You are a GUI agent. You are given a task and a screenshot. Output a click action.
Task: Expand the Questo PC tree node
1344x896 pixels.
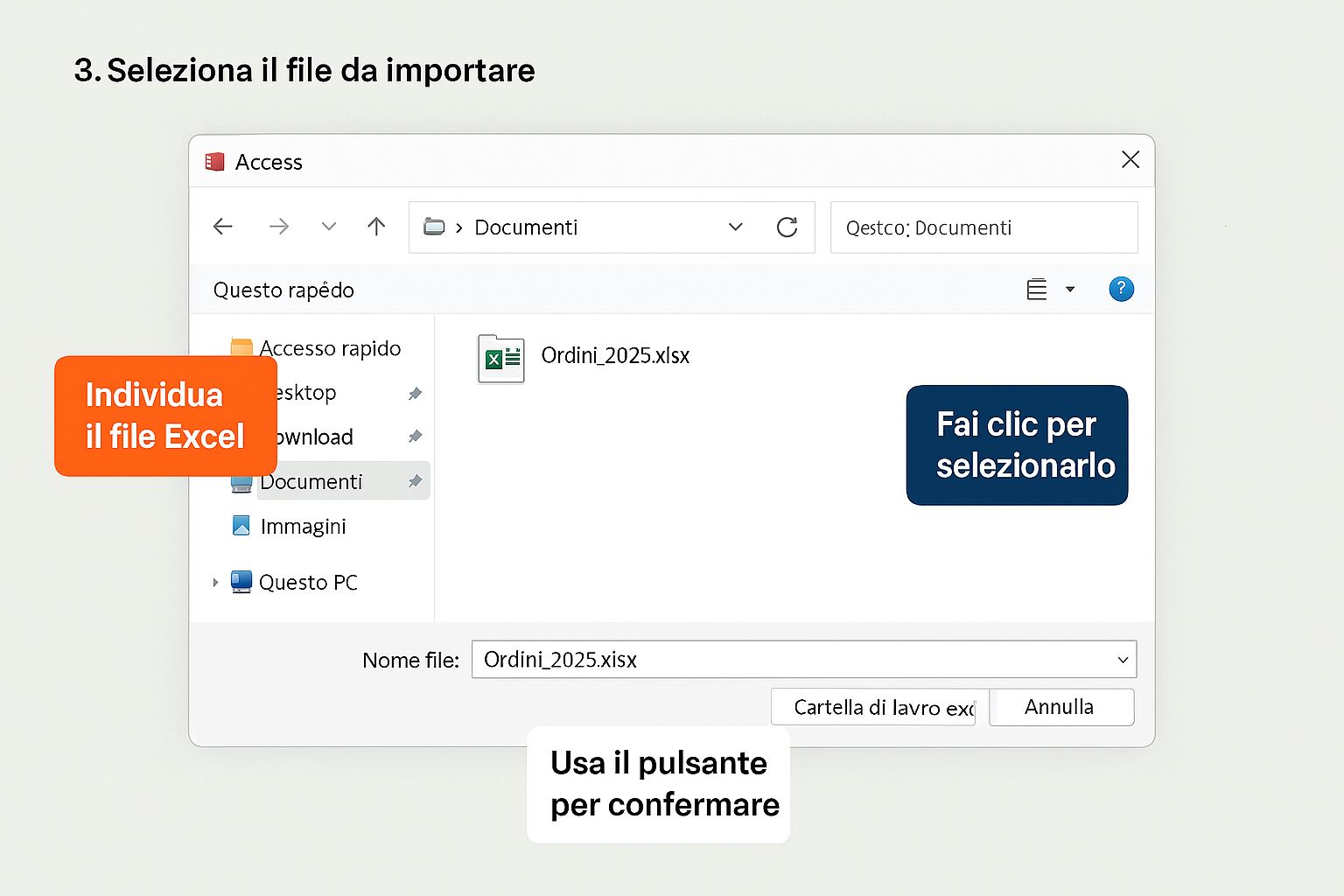click(x=215, y=583)
